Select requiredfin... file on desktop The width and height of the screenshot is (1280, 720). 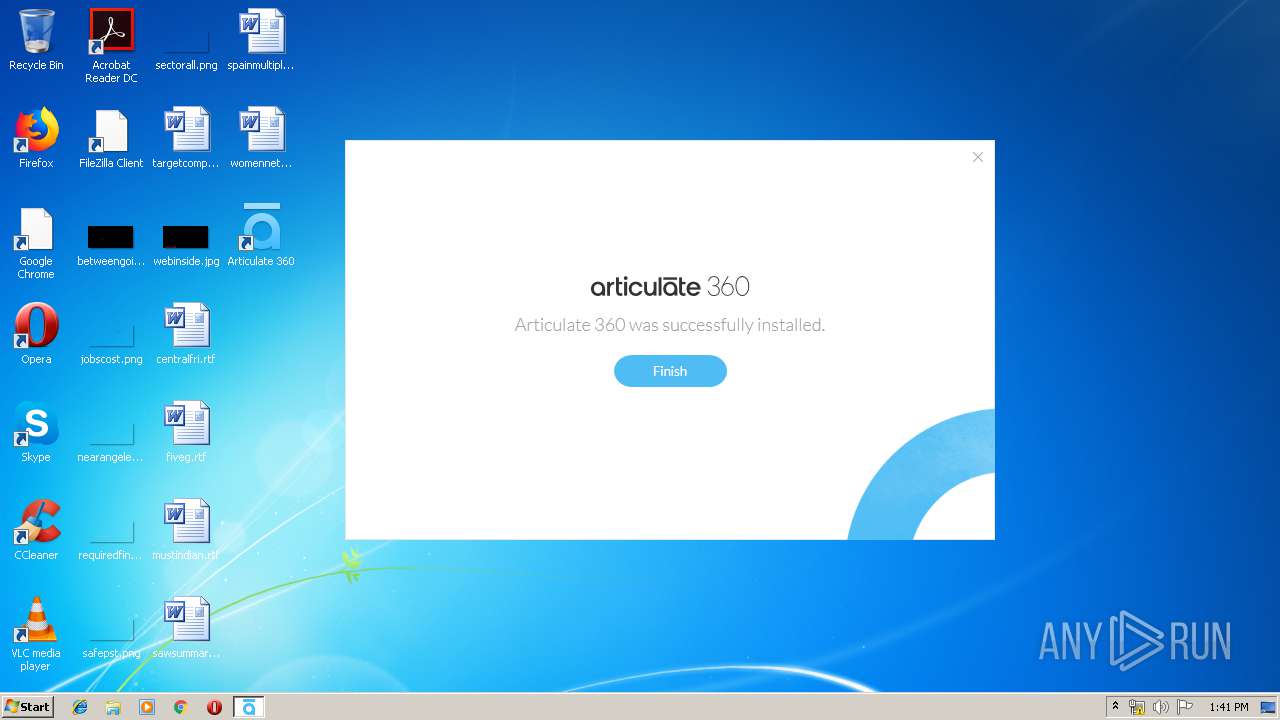[111, 539]
